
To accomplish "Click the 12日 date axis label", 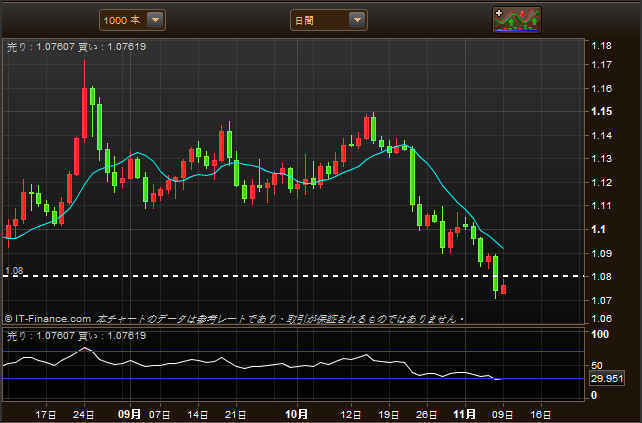I will (351, 415).
